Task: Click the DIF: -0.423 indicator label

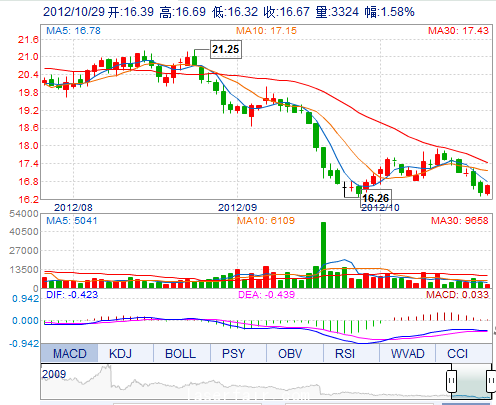Action: (72, 295)
